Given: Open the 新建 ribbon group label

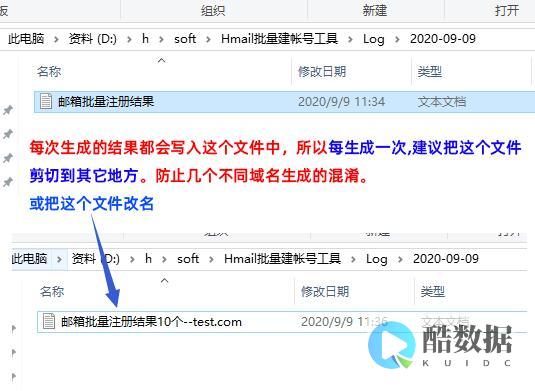Looking at the screenshot, I should [x=375, y=11].
